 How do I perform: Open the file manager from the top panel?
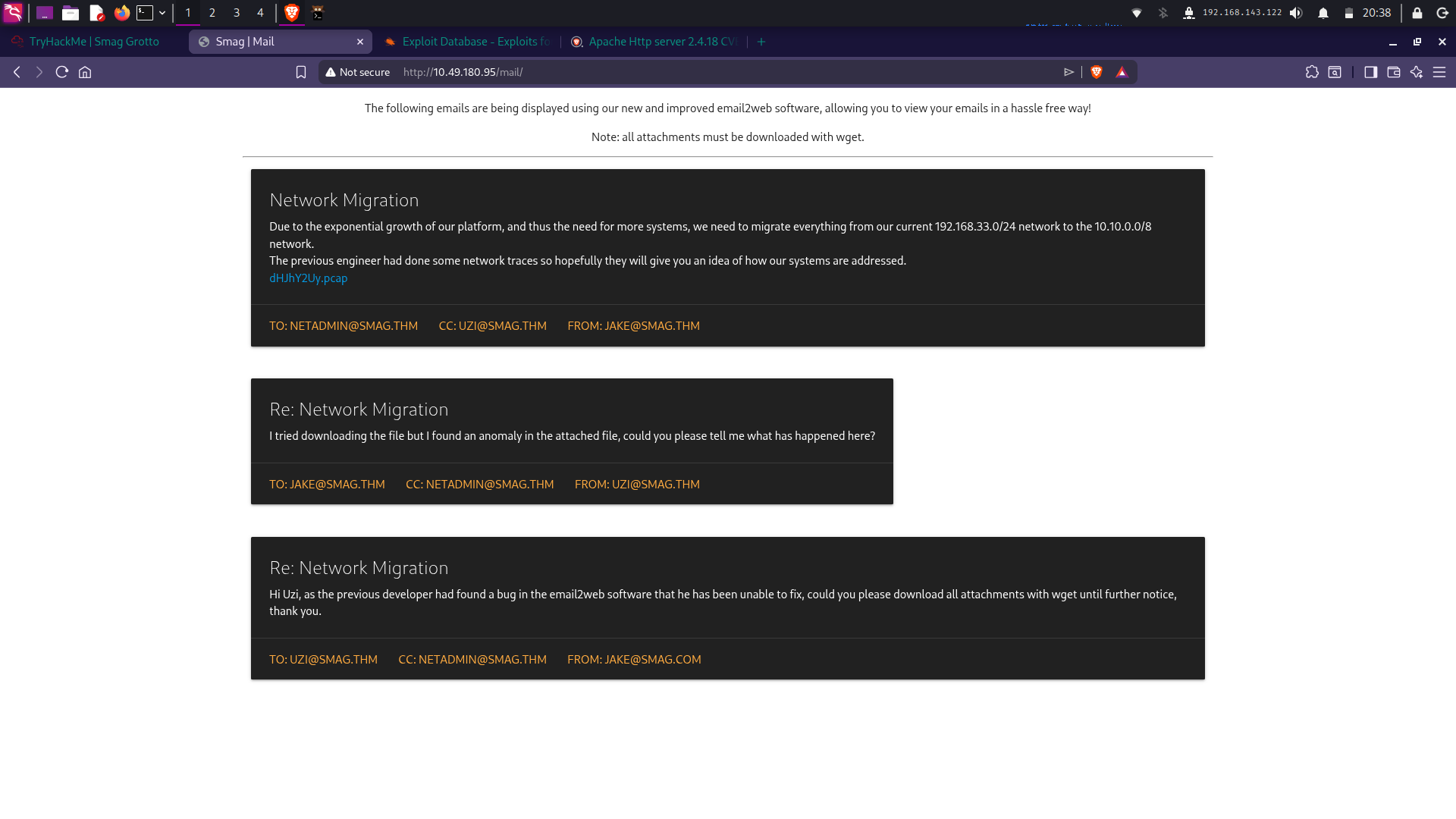point(71,13)
